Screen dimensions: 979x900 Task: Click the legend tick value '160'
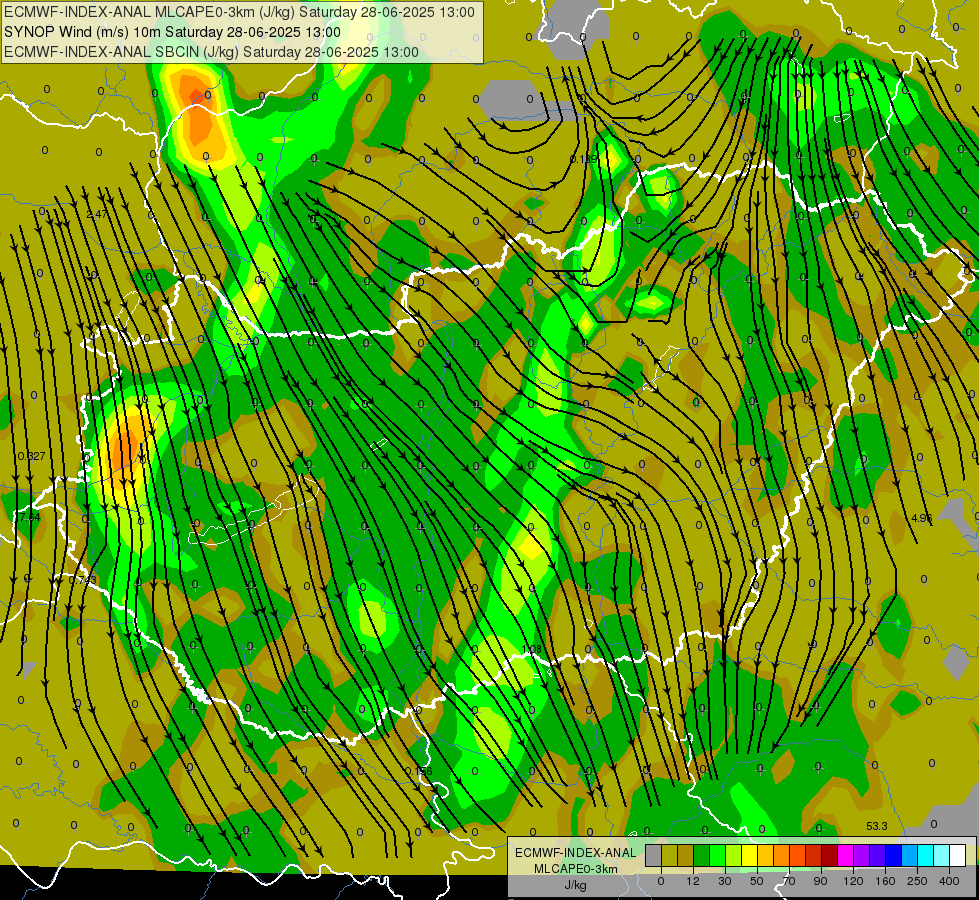(885, 881)
